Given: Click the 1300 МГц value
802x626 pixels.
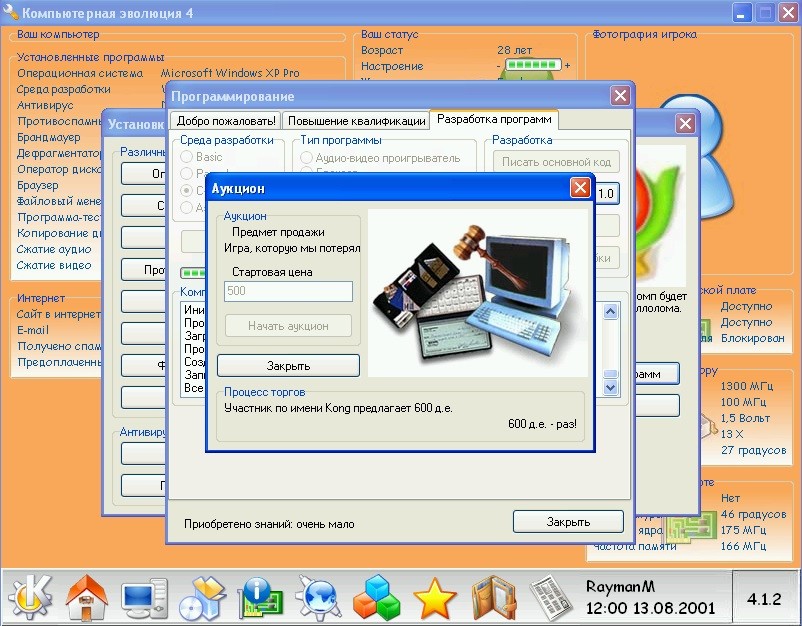Looking at the screenshot, I should coord(747,386).
